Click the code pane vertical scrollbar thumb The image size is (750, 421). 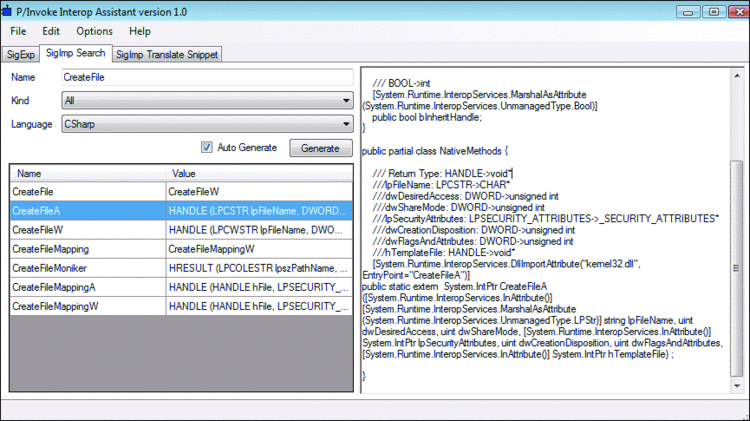[737, 268]
